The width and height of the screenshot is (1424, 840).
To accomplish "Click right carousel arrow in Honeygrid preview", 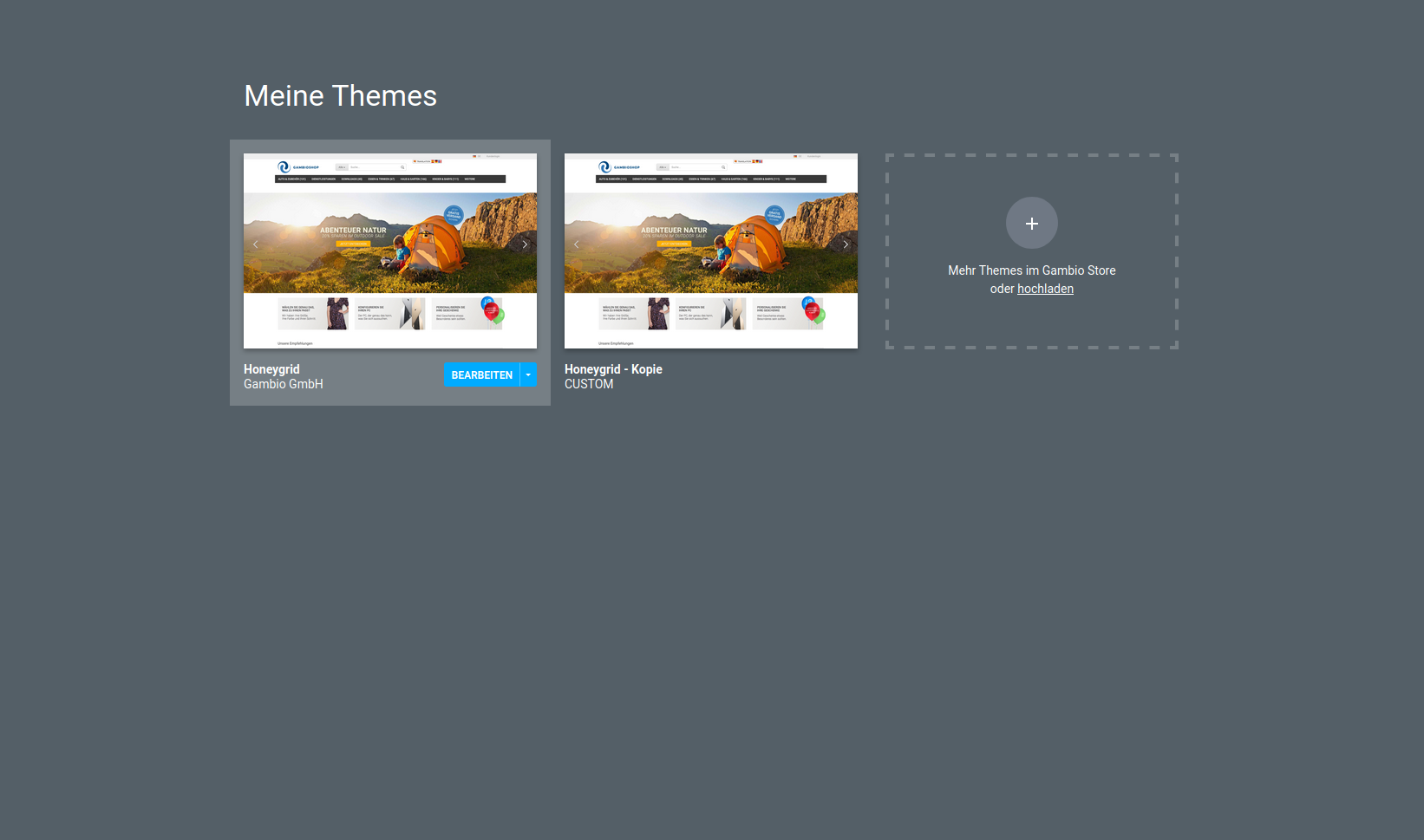I will click(x=525, y=244).
